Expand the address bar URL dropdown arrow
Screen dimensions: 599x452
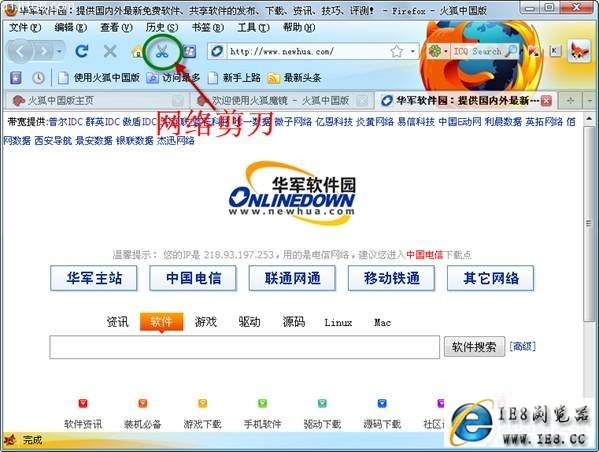tap(413, 51)
